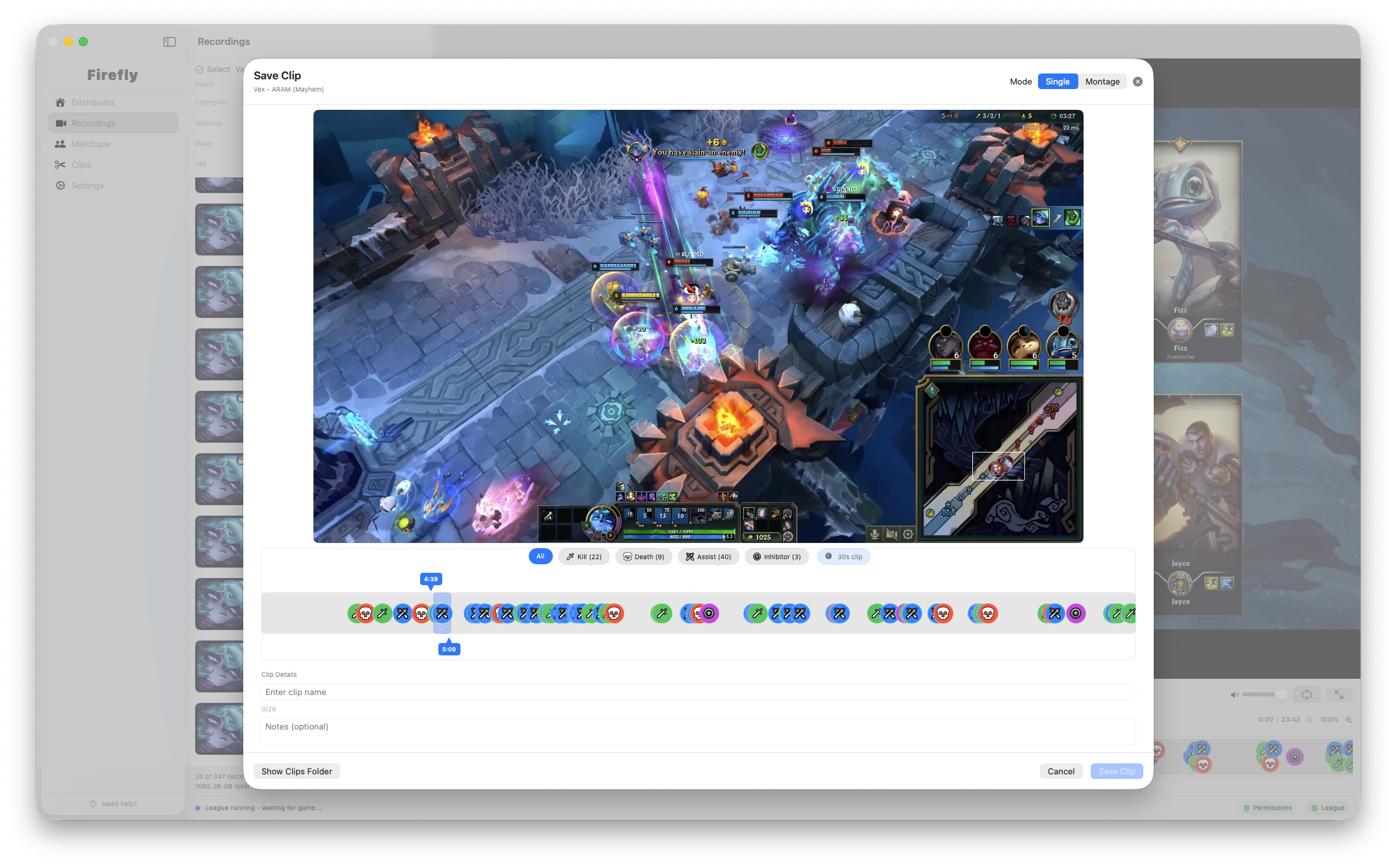Screen dimensions: 1397x868
Task: Click the purple inhibitor marker in background timeline
Action: [1295, 756]
